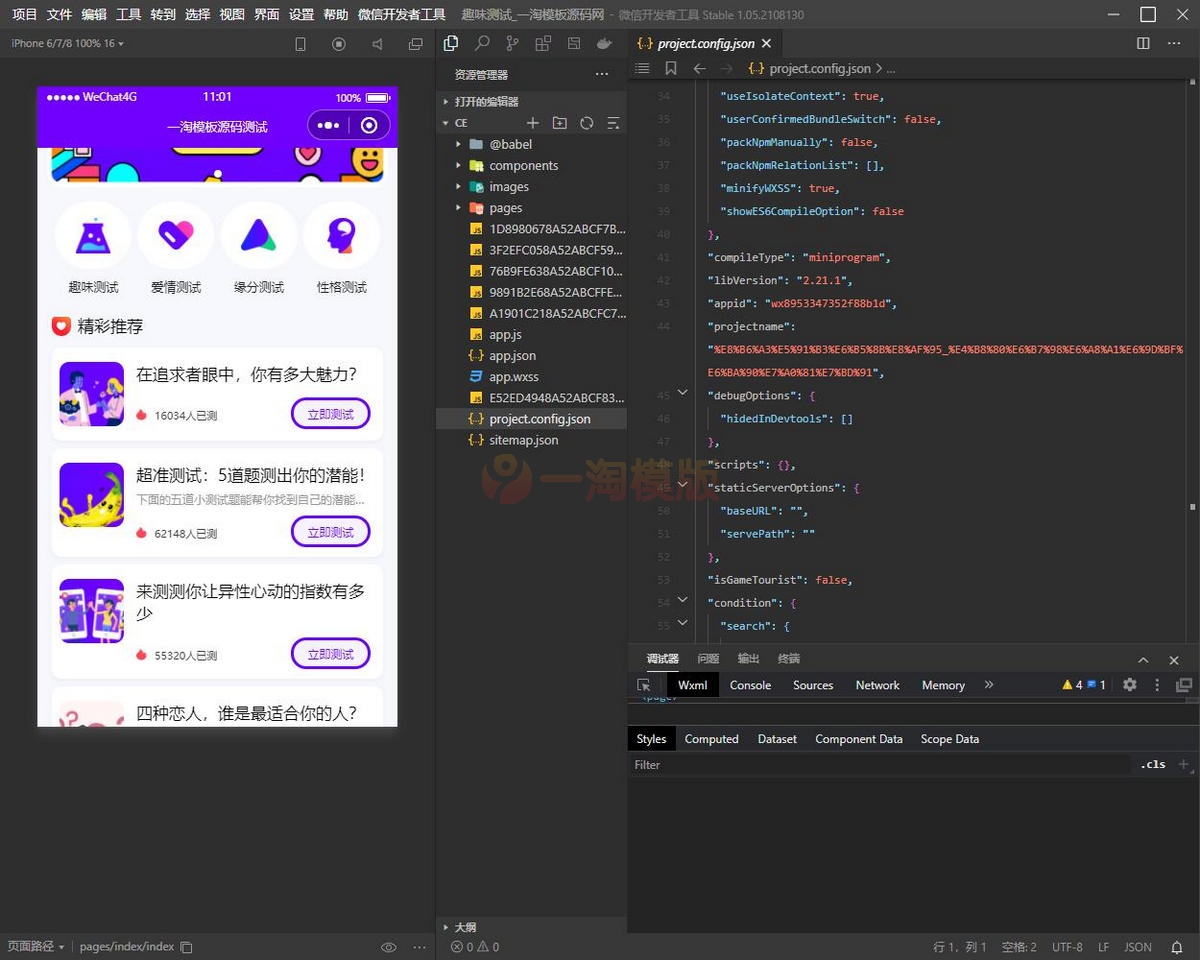This screenshot has width=1200, height=960.
Task: Switch to the Console tab
Action: tap(750, 685)
